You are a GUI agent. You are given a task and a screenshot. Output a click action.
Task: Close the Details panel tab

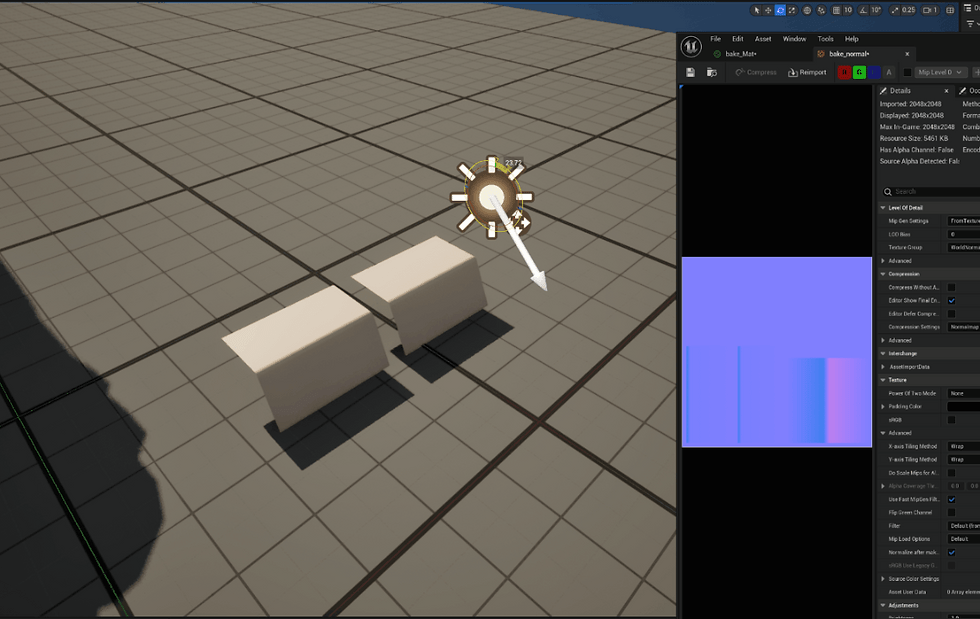946,91
